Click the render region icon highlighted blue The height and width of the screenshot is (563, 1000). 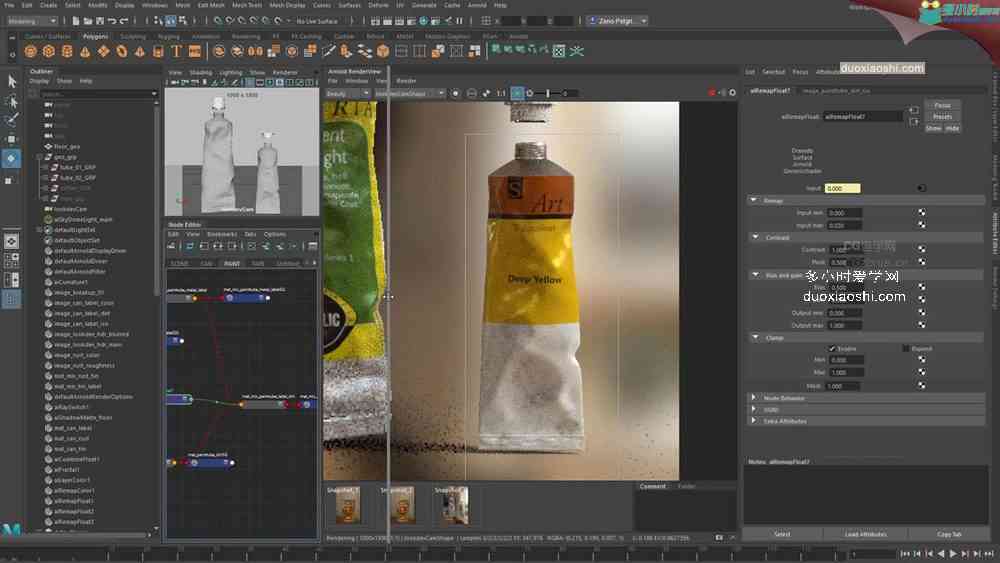click(x=517, y=94)
